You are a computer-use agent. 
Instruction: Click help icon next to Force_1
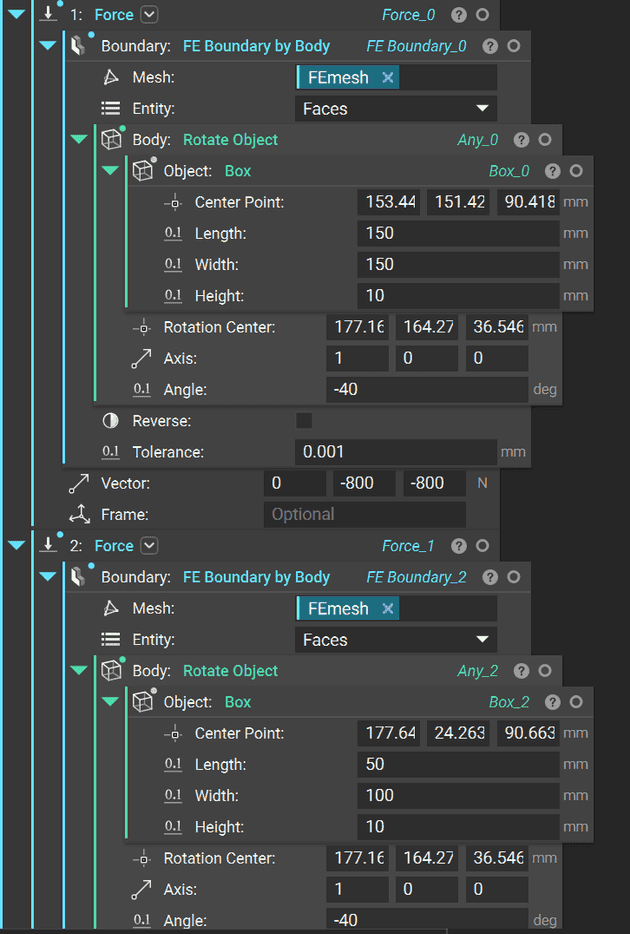(x=458, y=546)
